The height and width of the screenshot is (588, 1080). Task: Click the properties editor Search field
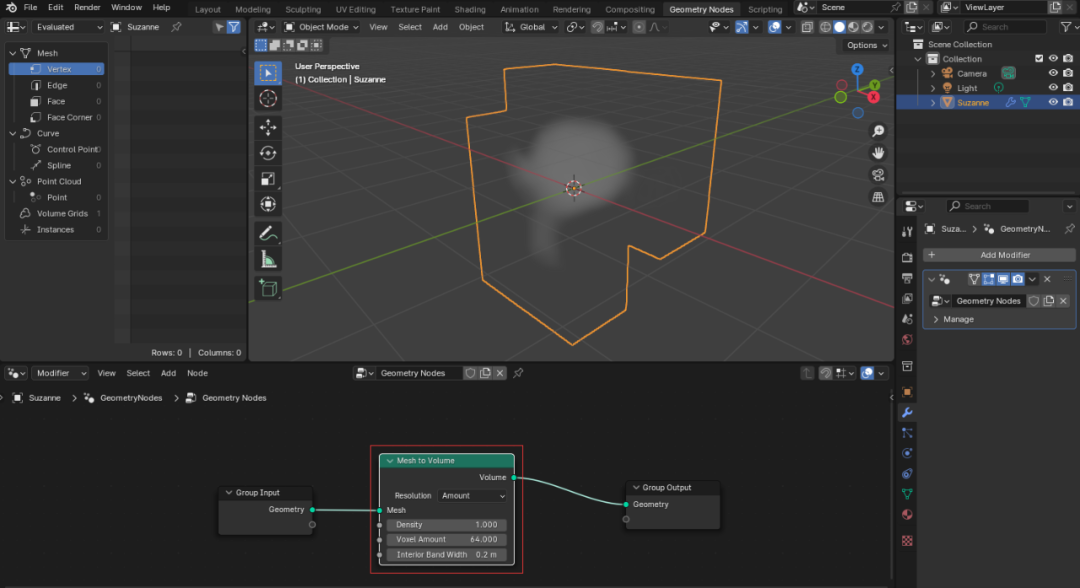(x=988, y=206)
